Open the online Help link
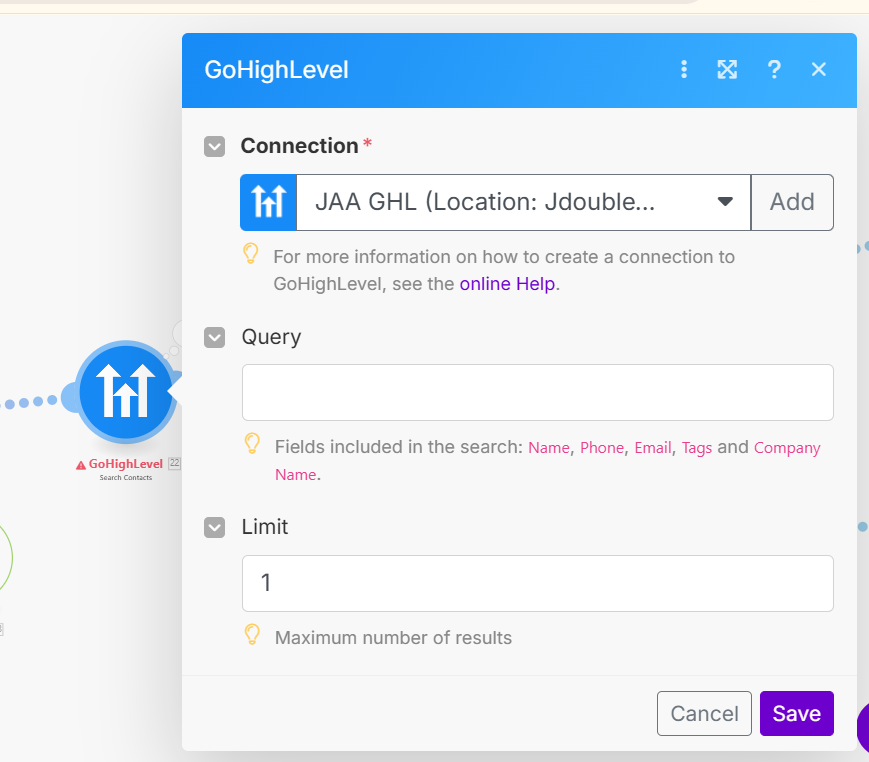Viewport: 869px width, 762px height. pos(508,283)
